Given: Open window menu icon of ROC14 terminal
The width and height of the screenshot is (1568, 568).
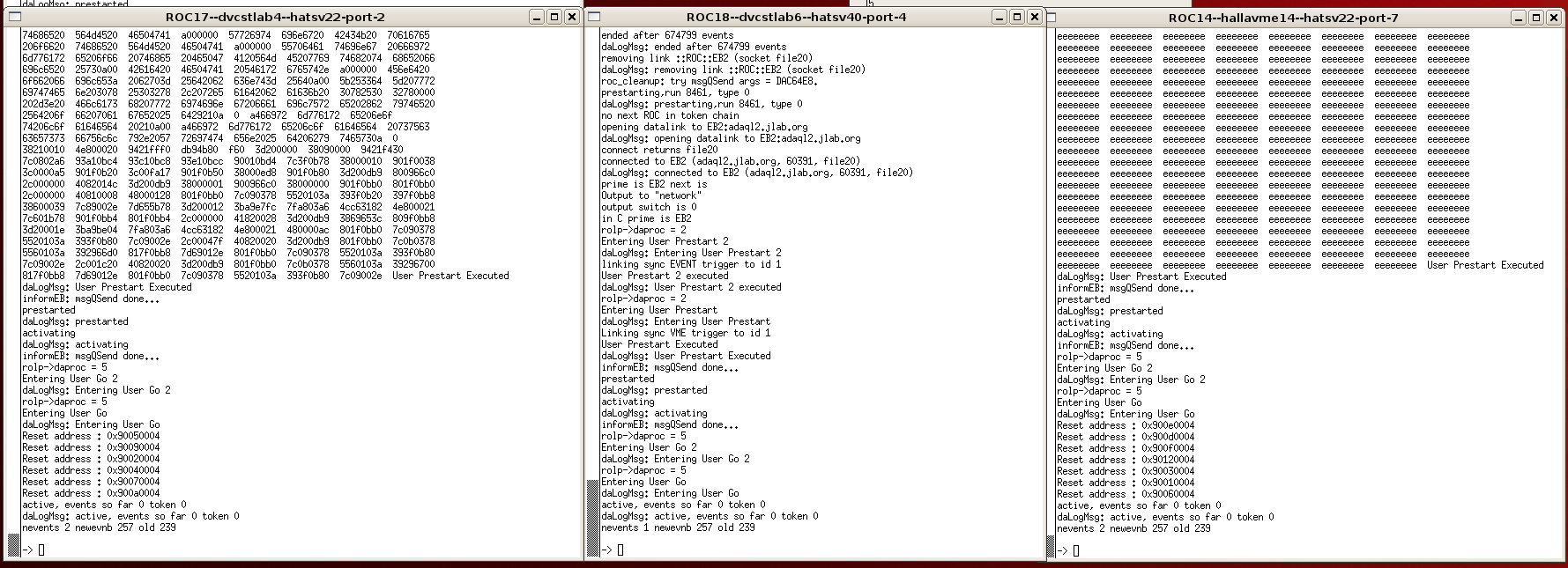Looking at the screenshot, I should [x=1052, y=17].
